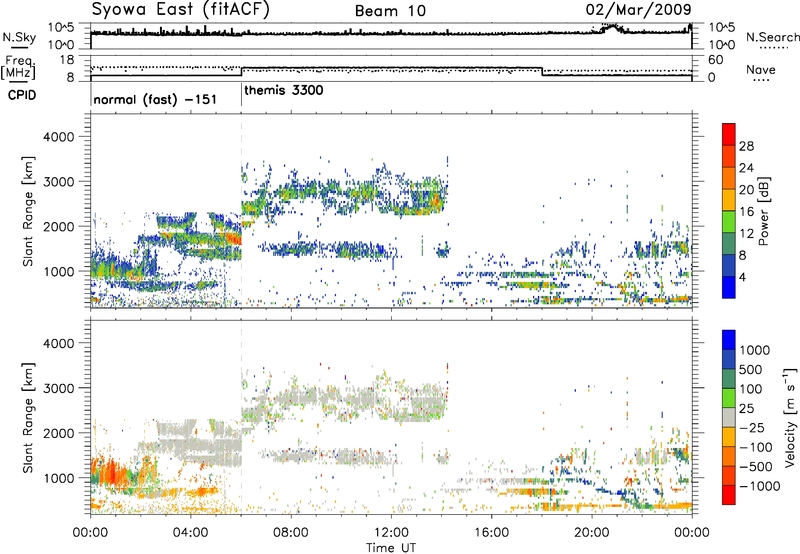The height and width of the screenshot is (554, 800).
Task: Click the 'Syowa East (fitACF)' title text
Action: tap(180, 9)
